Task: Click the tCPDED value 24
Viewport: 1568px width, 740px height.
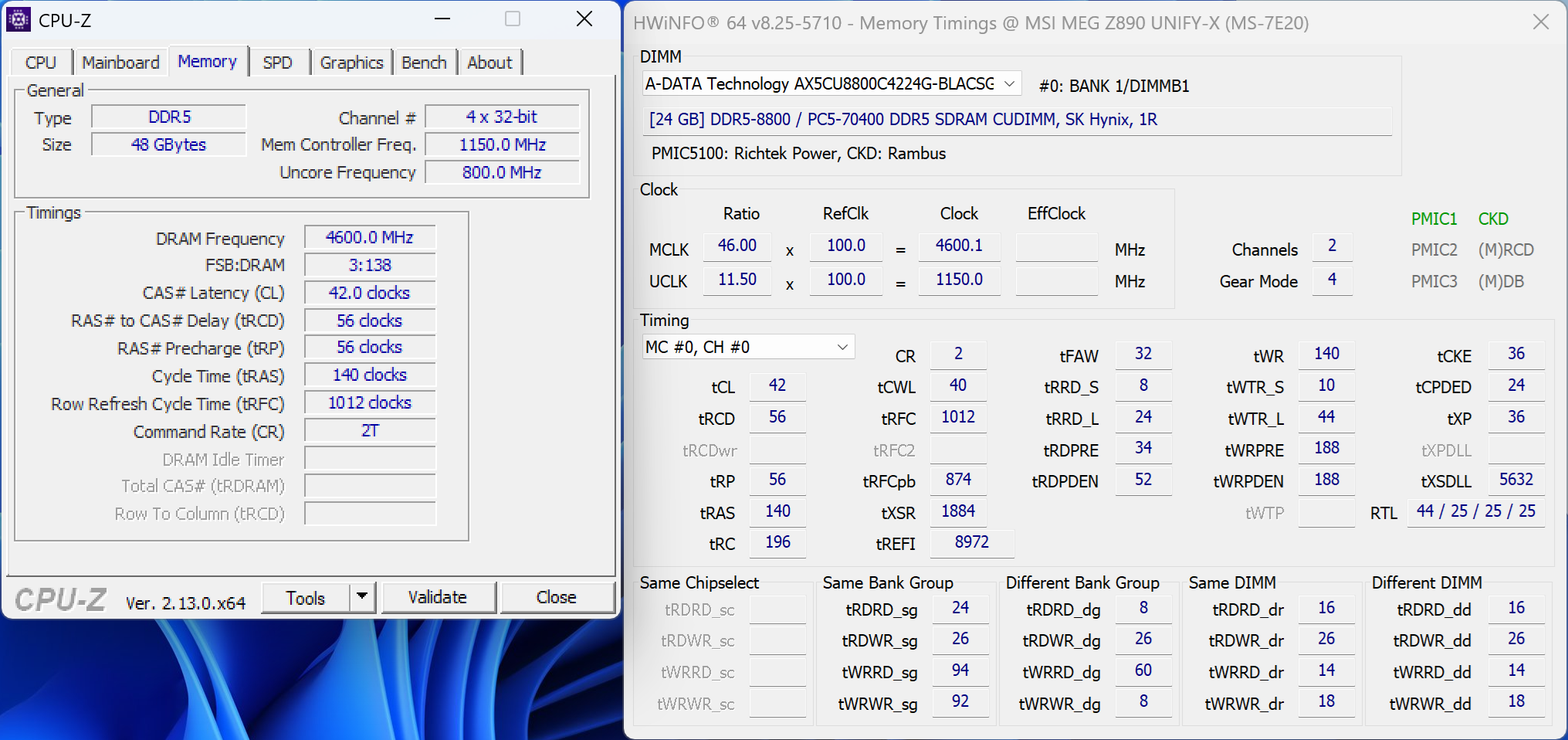Action: tap(1516, 385)
